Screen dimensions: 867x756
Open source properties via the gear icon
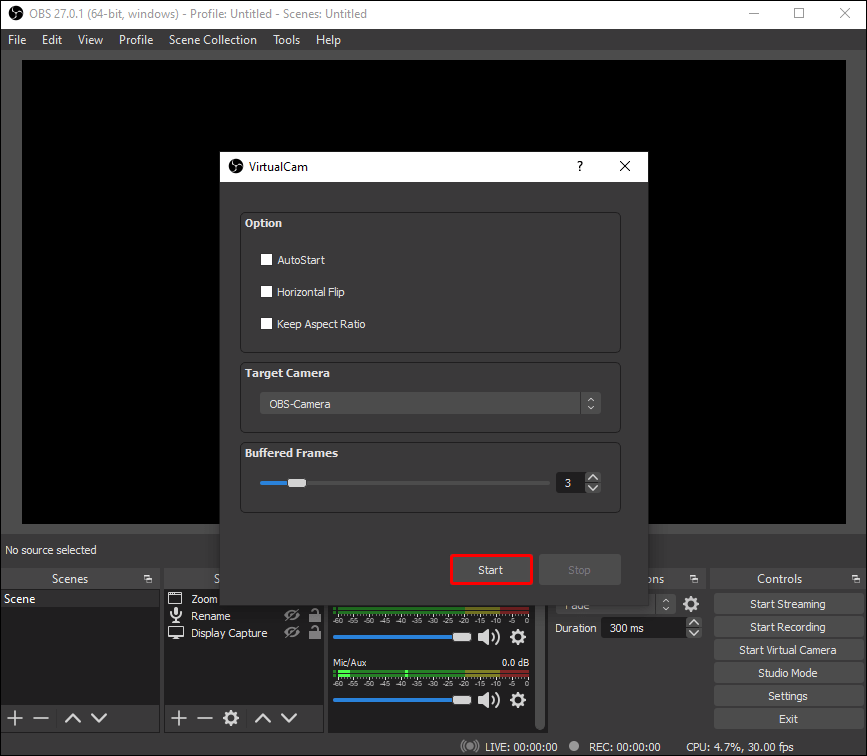click(x=231, y=718)
